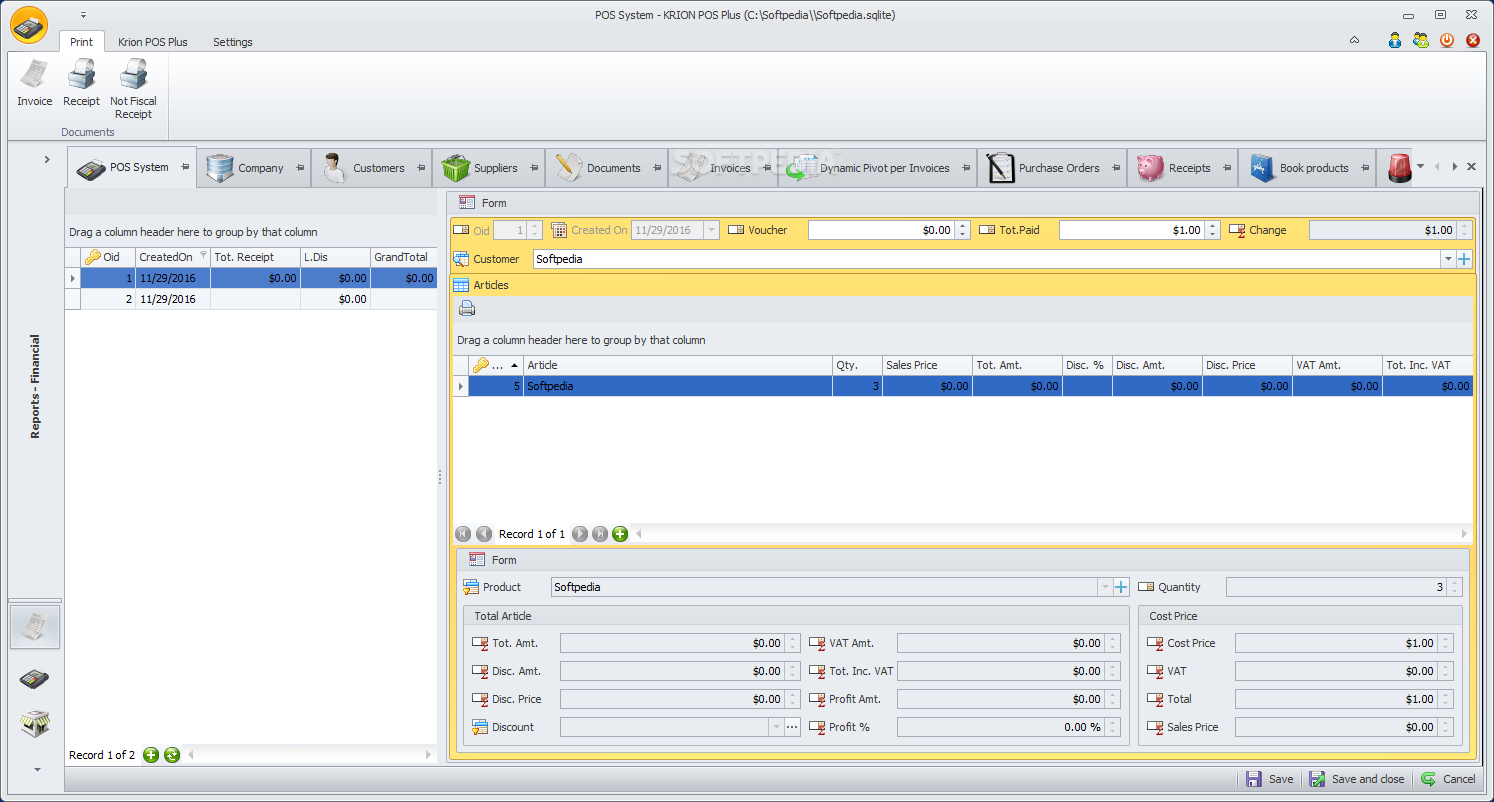This screenshot has width=1494, height=802.
Task: Open the Suppliers tab
Action: click(x=489, y=168)
